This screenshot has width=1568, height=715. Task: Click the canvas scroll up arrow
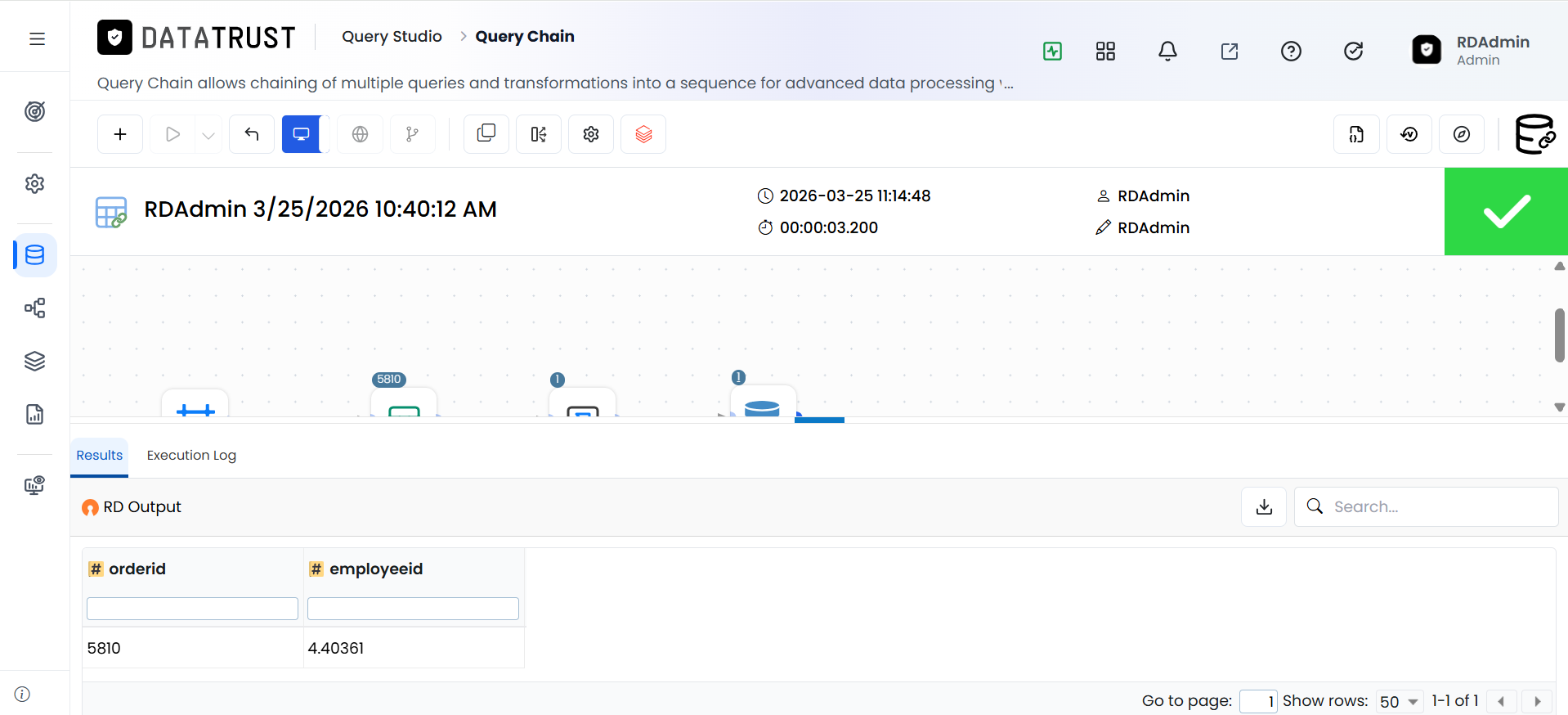(x=1560, y=266)
